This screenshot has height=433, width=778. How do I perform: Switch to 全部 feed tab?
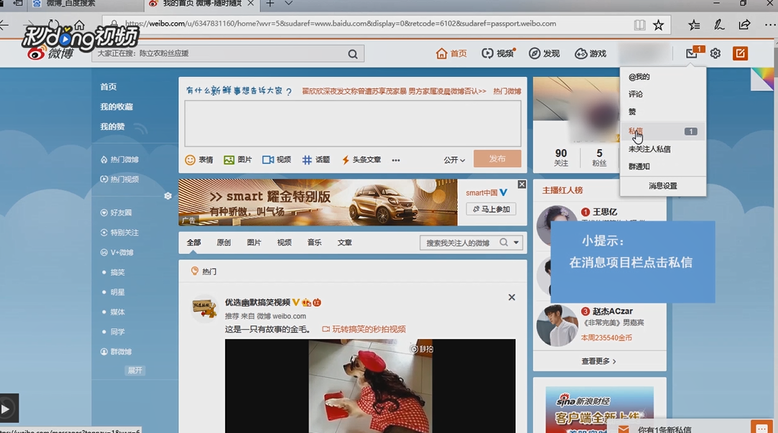click(x=194, y=243)
